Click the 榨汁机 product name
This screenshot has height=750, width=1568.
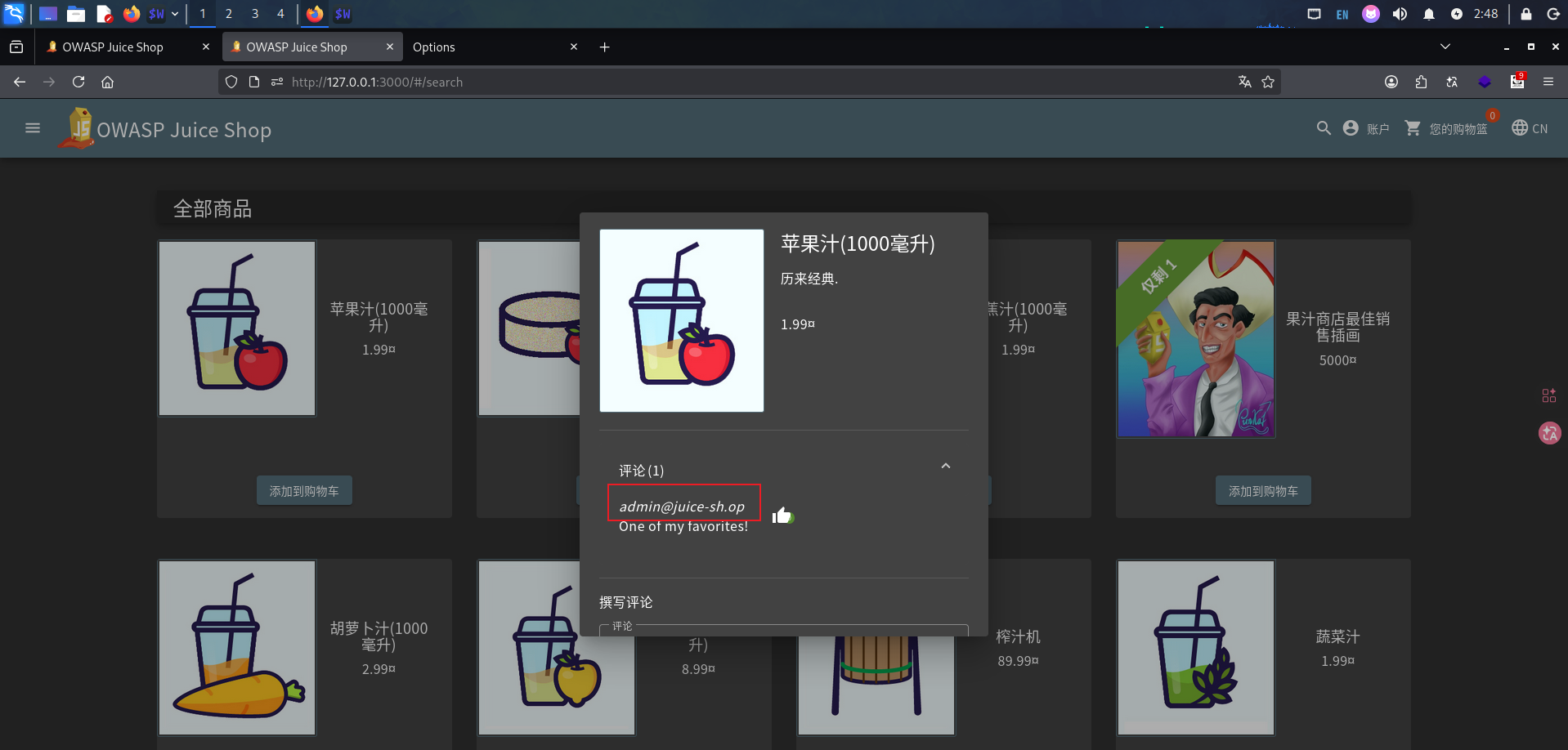(1018, 636)
